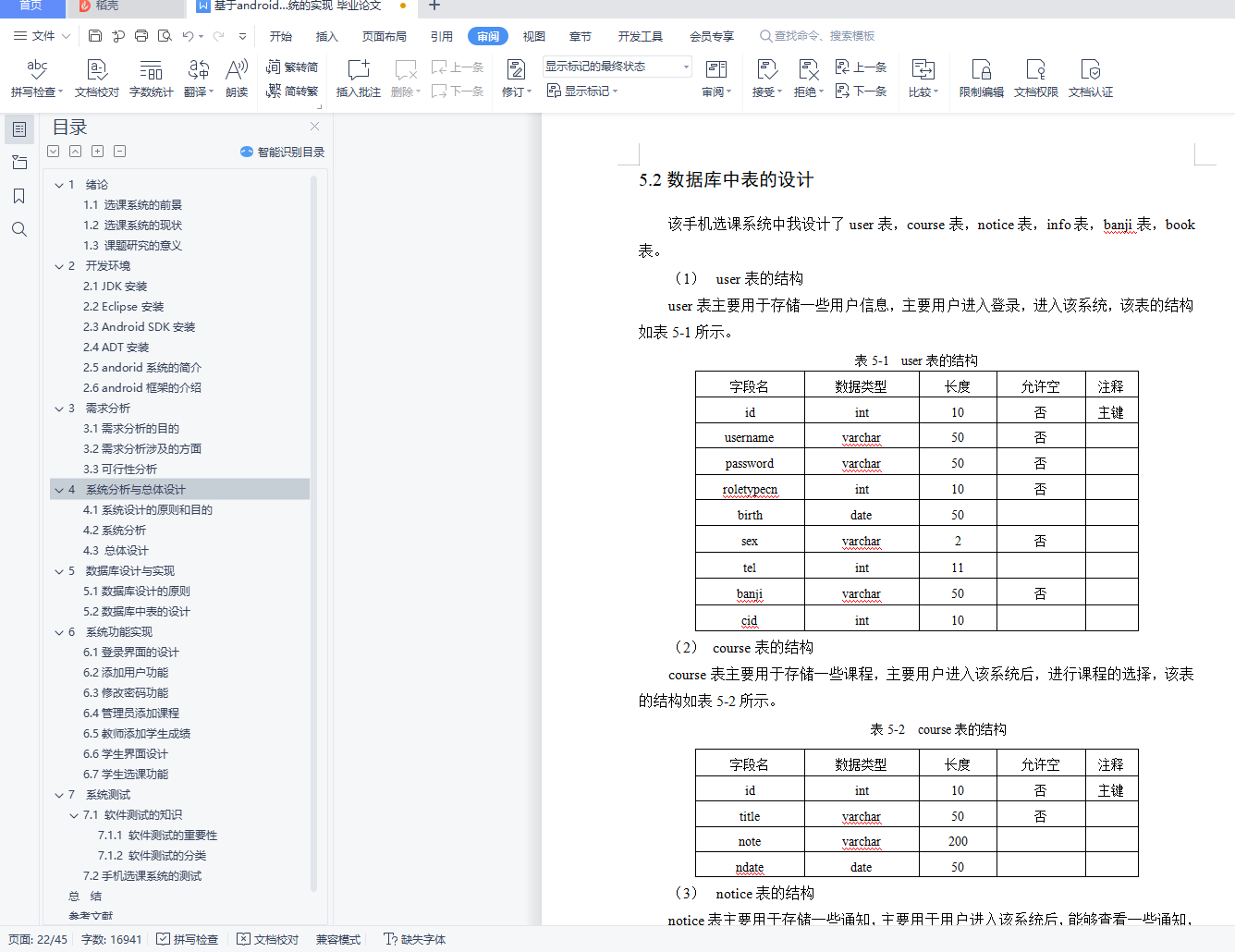Collapse chapter 2 开发环境 in outline
Screen dimensions: 1235x952
[59, 266]
